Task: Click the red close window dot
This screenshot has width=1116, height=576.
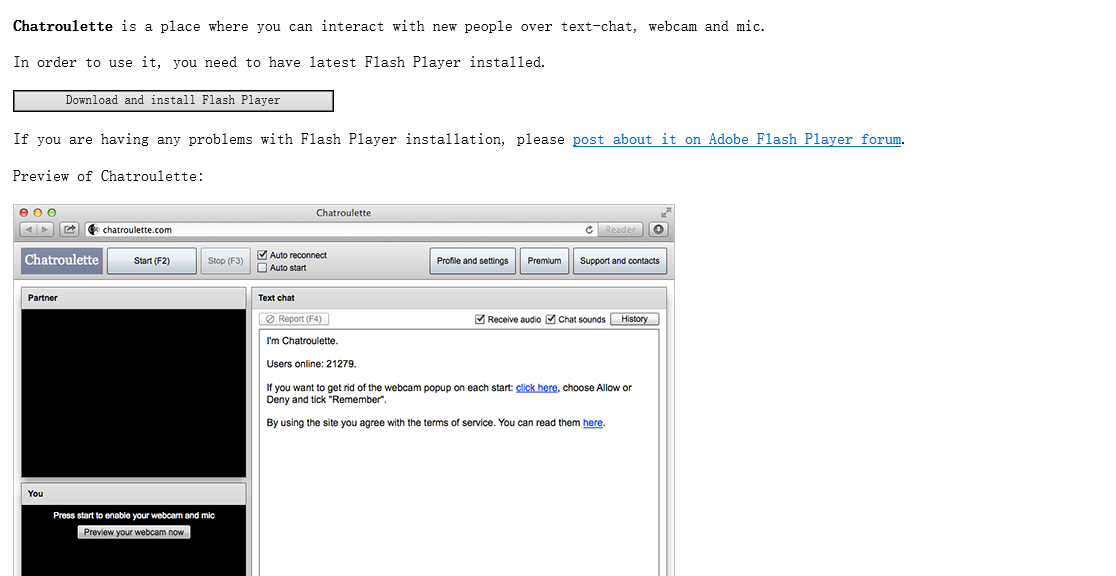Action: pyautogui.click(x=23, y=212)
